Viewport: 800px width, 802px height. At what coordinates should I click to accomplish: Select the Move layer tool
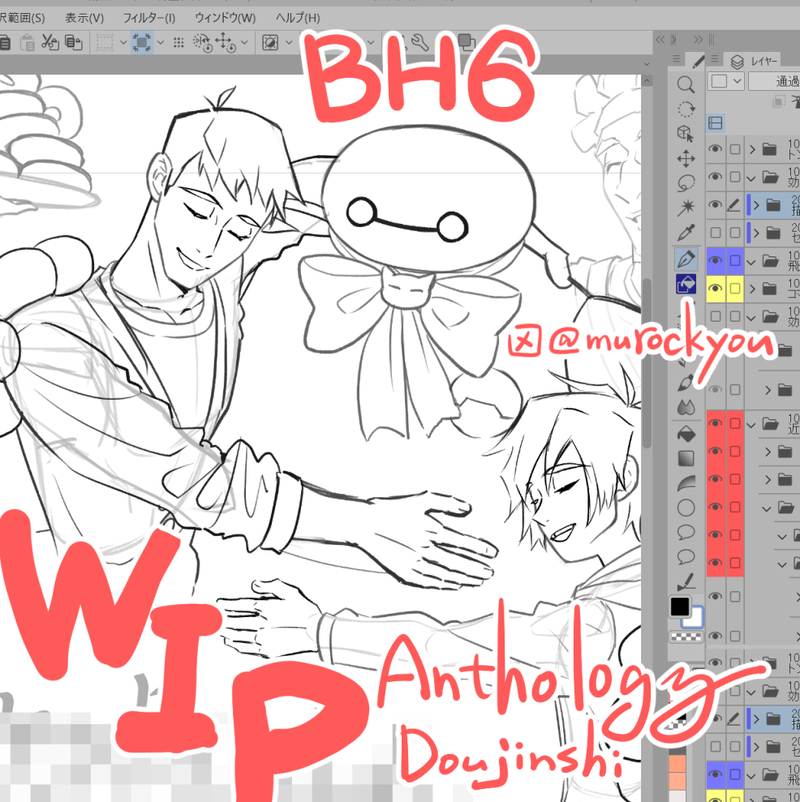[x=685, y=159]
